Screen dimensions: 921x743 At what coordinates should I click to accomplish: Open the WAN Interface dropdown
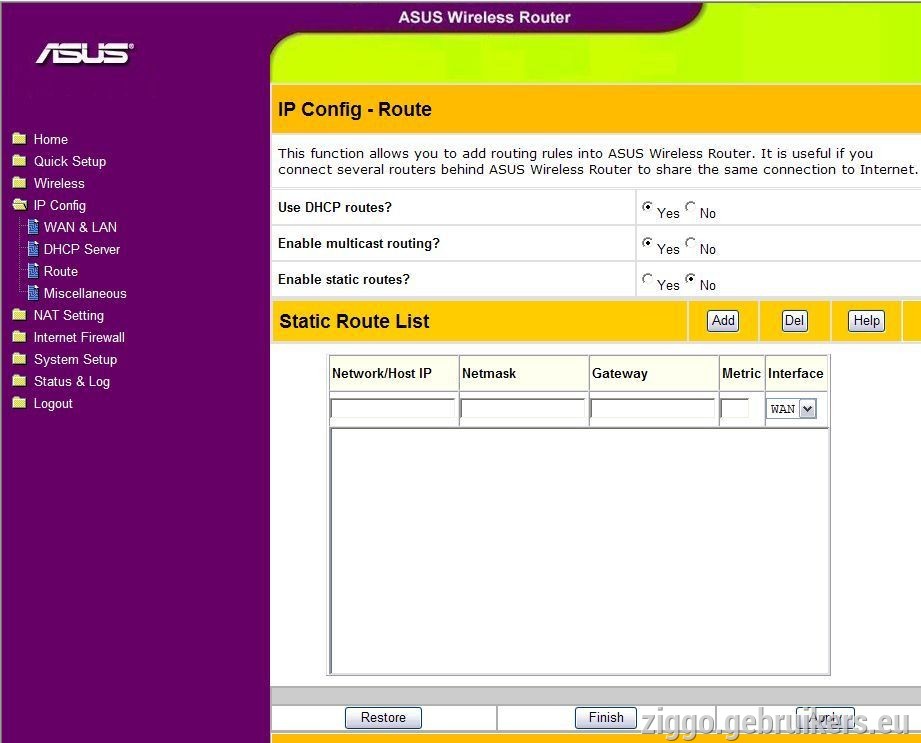[791, 409]
